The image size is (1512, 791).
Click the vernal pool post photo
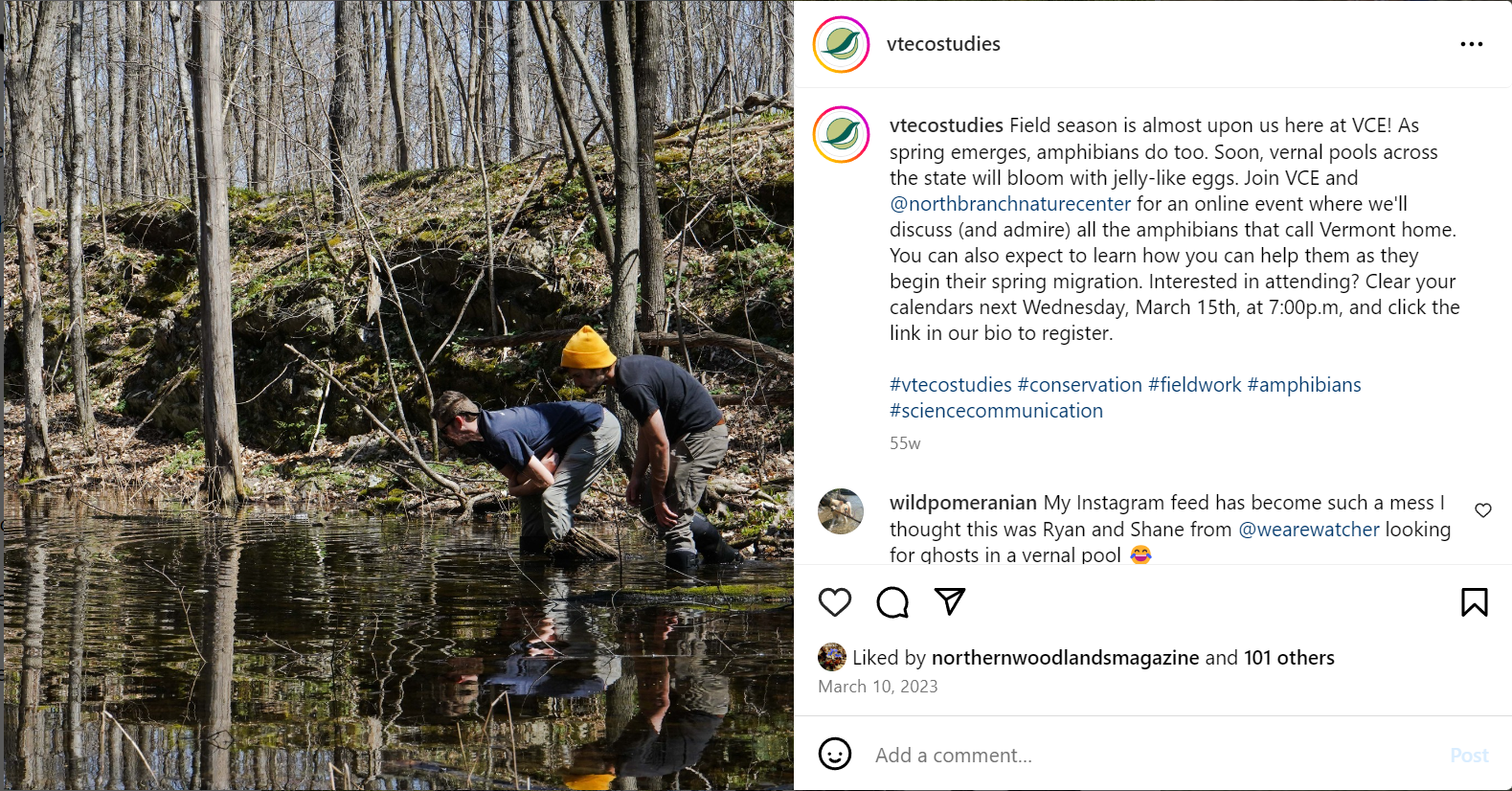398,395
